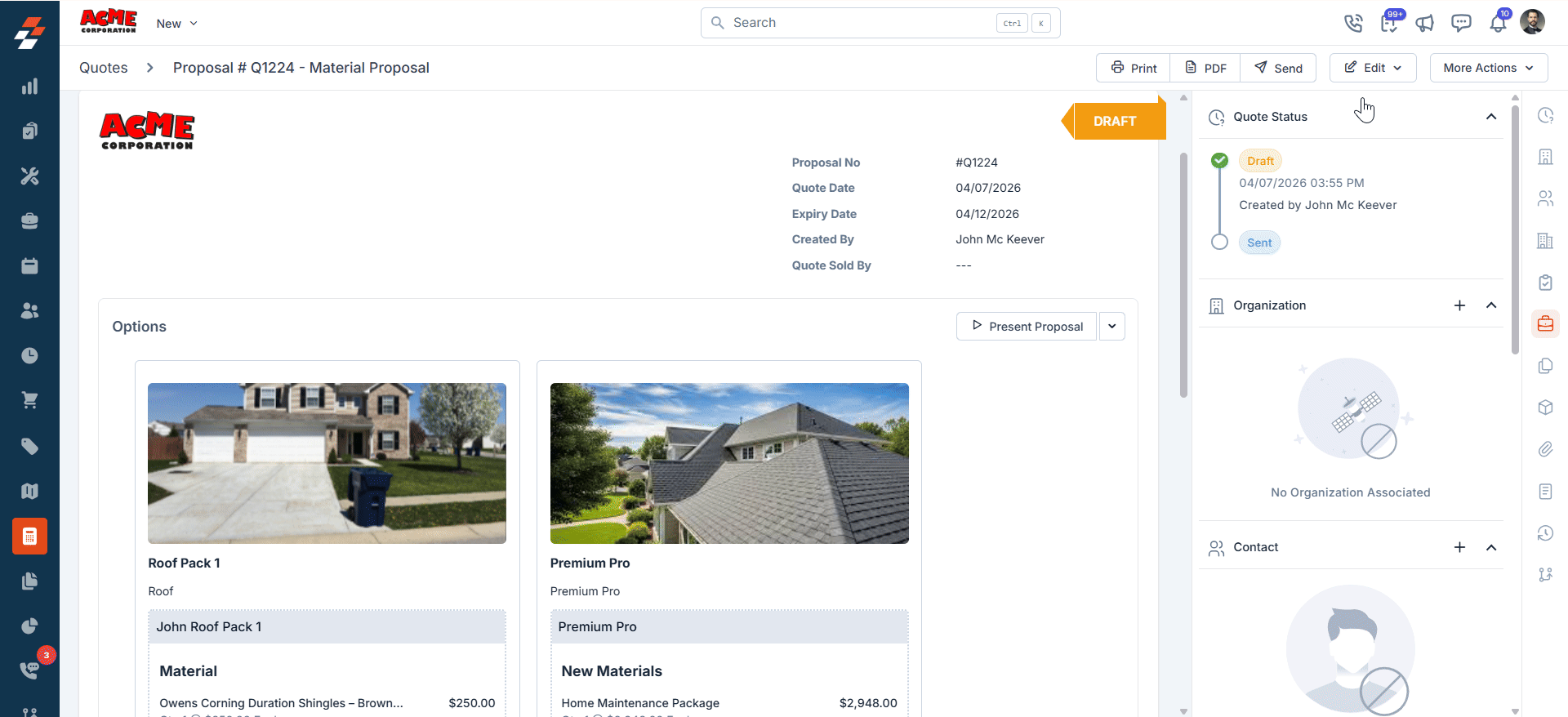Screen dimensions: 1568x717
Task: Open the map icon in left sidebar
Action: click(29, 491)
